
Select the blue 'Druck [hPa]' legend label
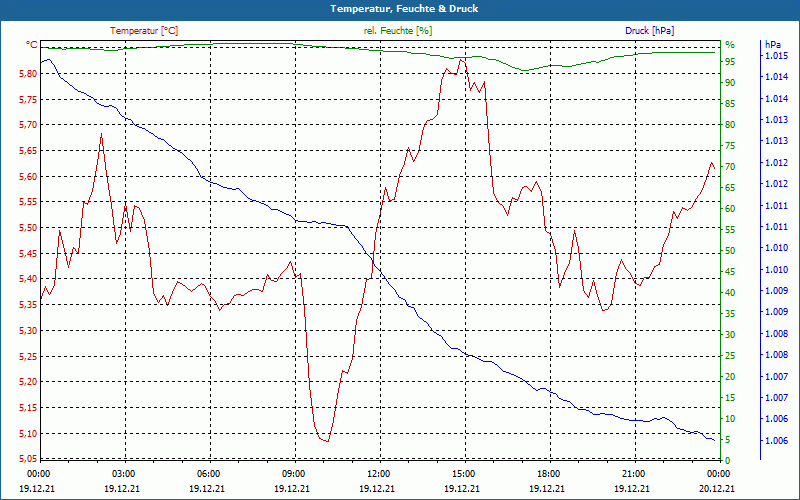649,31
